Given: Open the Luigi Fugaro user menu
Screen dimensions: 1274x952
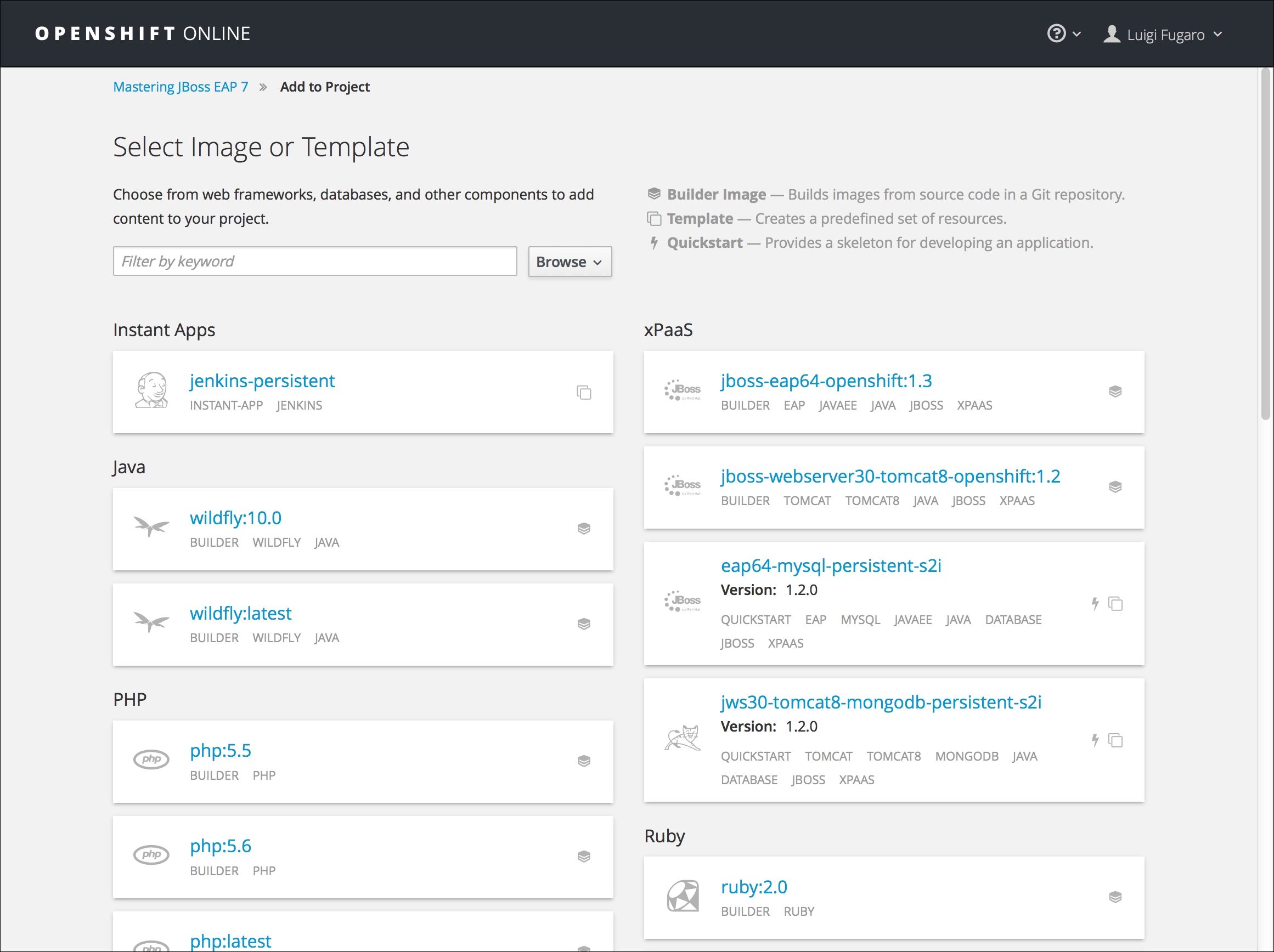Looking at the screenshot, I should click(x=1163, y=35).
